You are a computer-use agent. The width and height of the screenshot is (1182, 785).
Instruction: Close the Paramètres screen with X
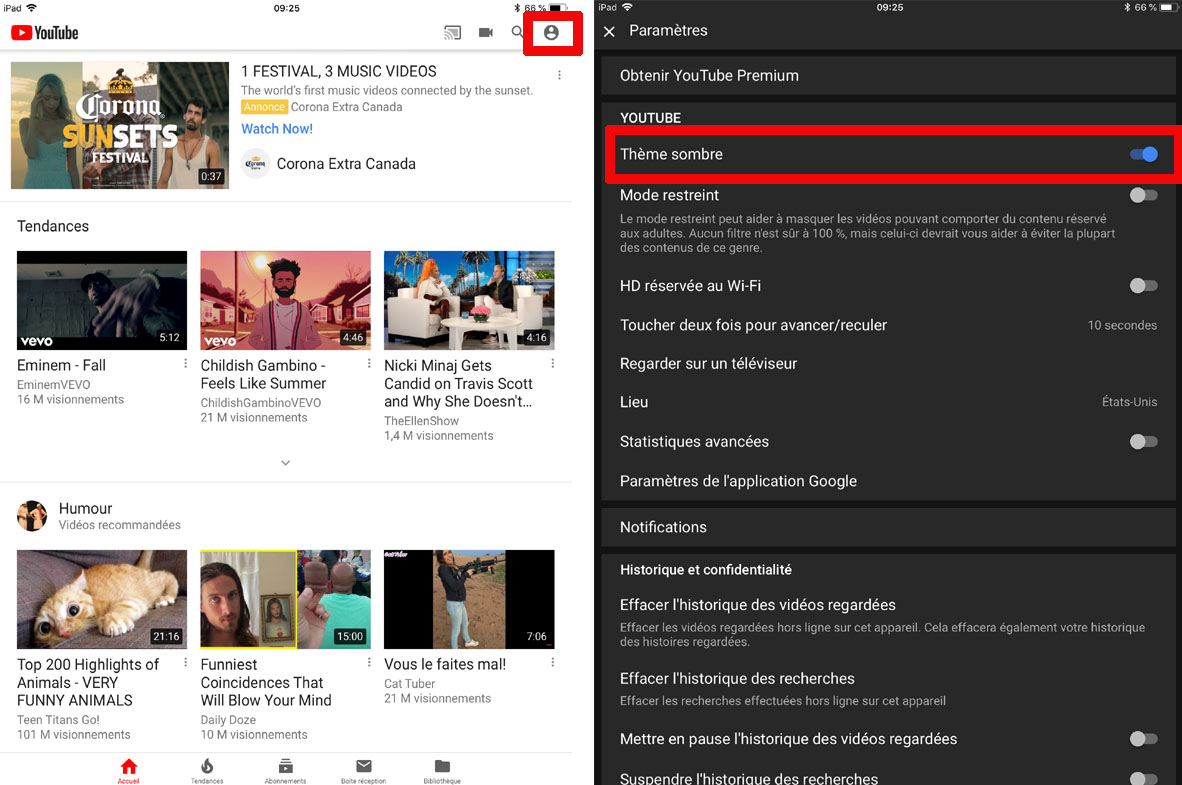(609, 31)
